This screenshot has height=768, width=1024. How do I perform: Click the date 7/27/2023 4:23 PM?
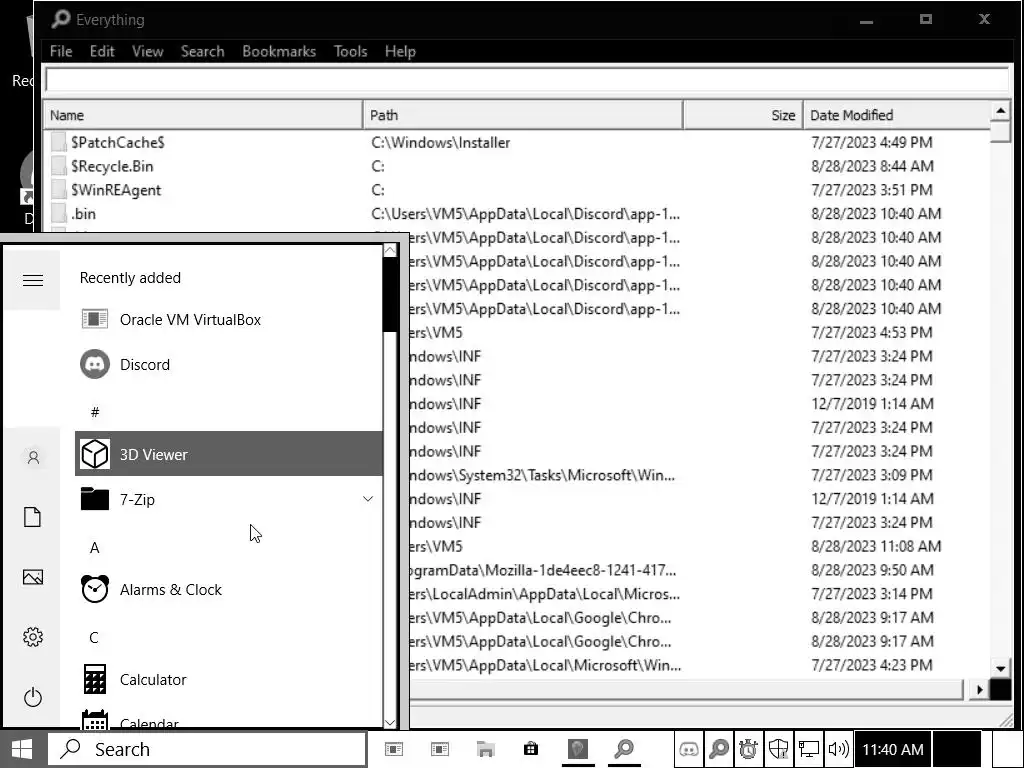872,665
